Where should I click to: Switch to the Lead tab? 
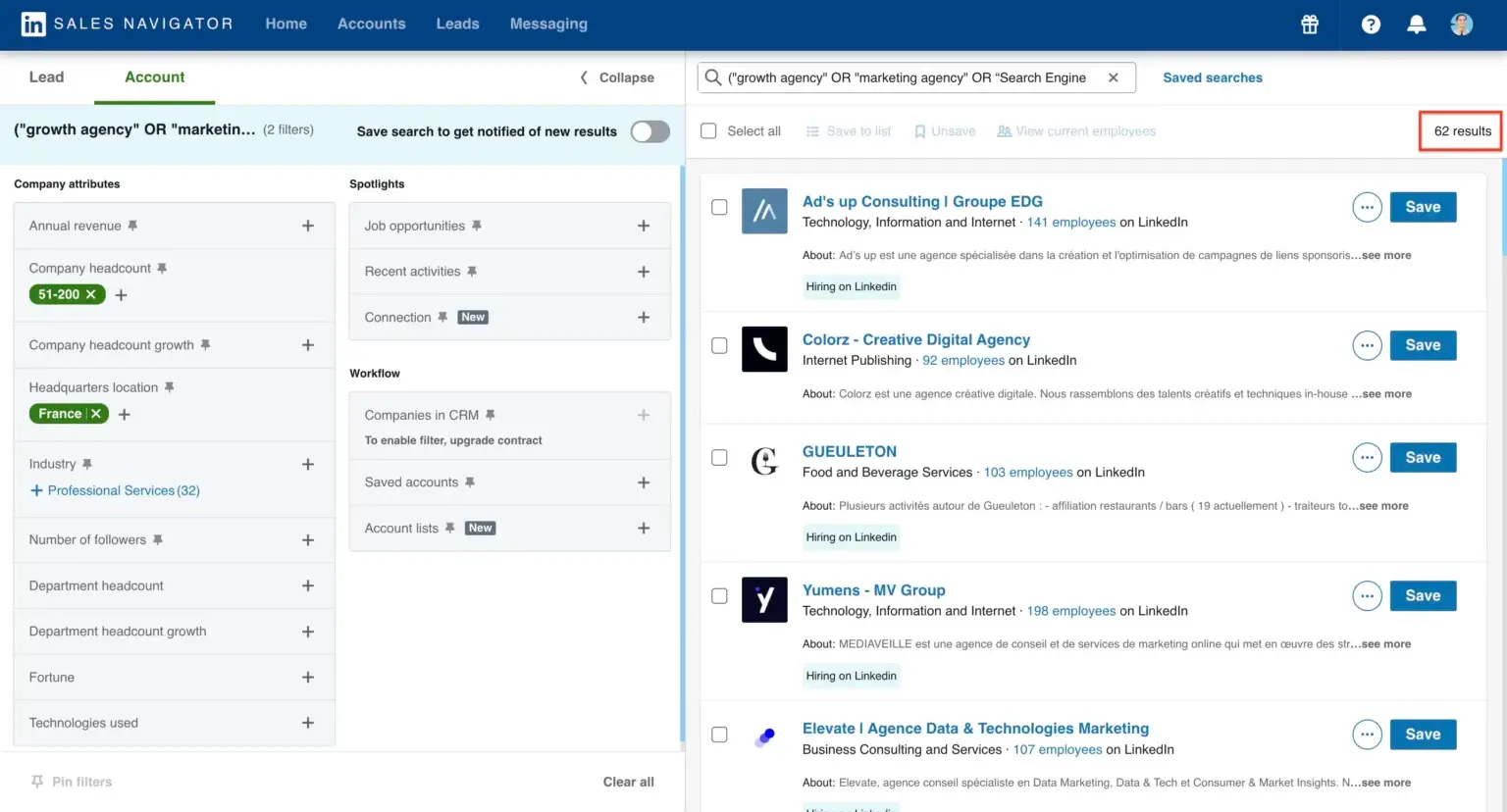tap(45, 76)
